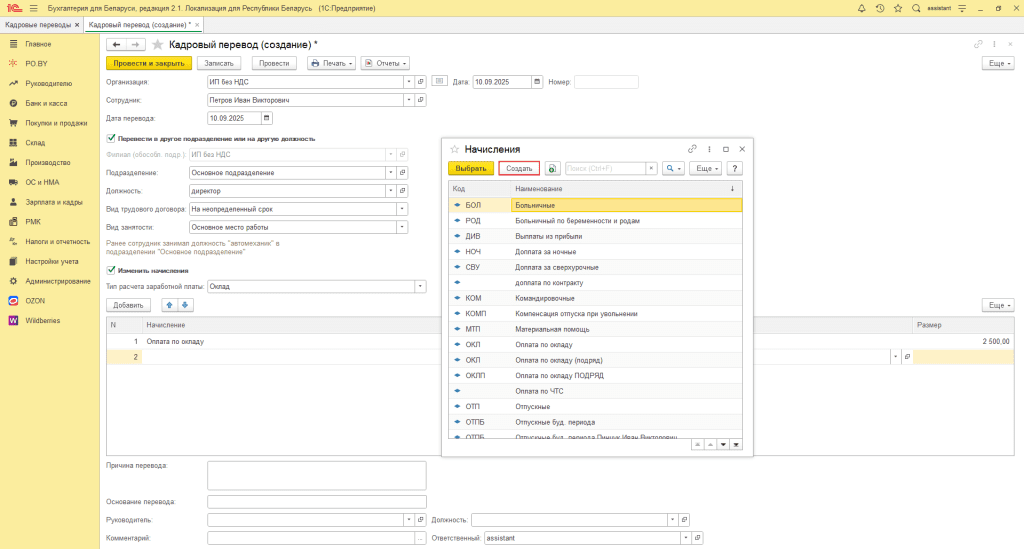Screen dimensions: 1024x549
Task: Select Командировочные row
Action: click(596, 298)
